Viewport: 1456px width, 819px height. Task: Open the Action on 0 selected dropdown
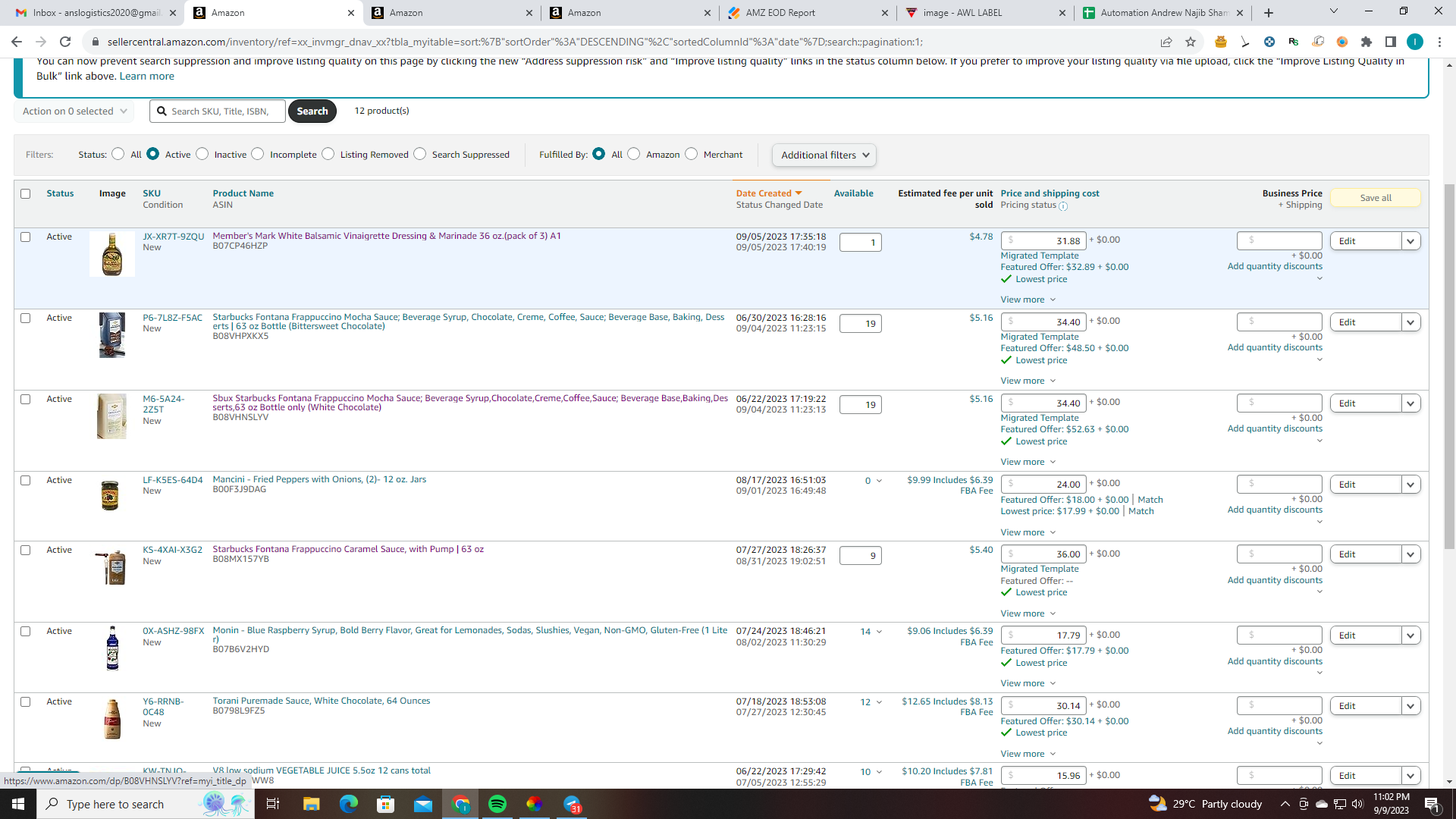(x=74, y=111)
